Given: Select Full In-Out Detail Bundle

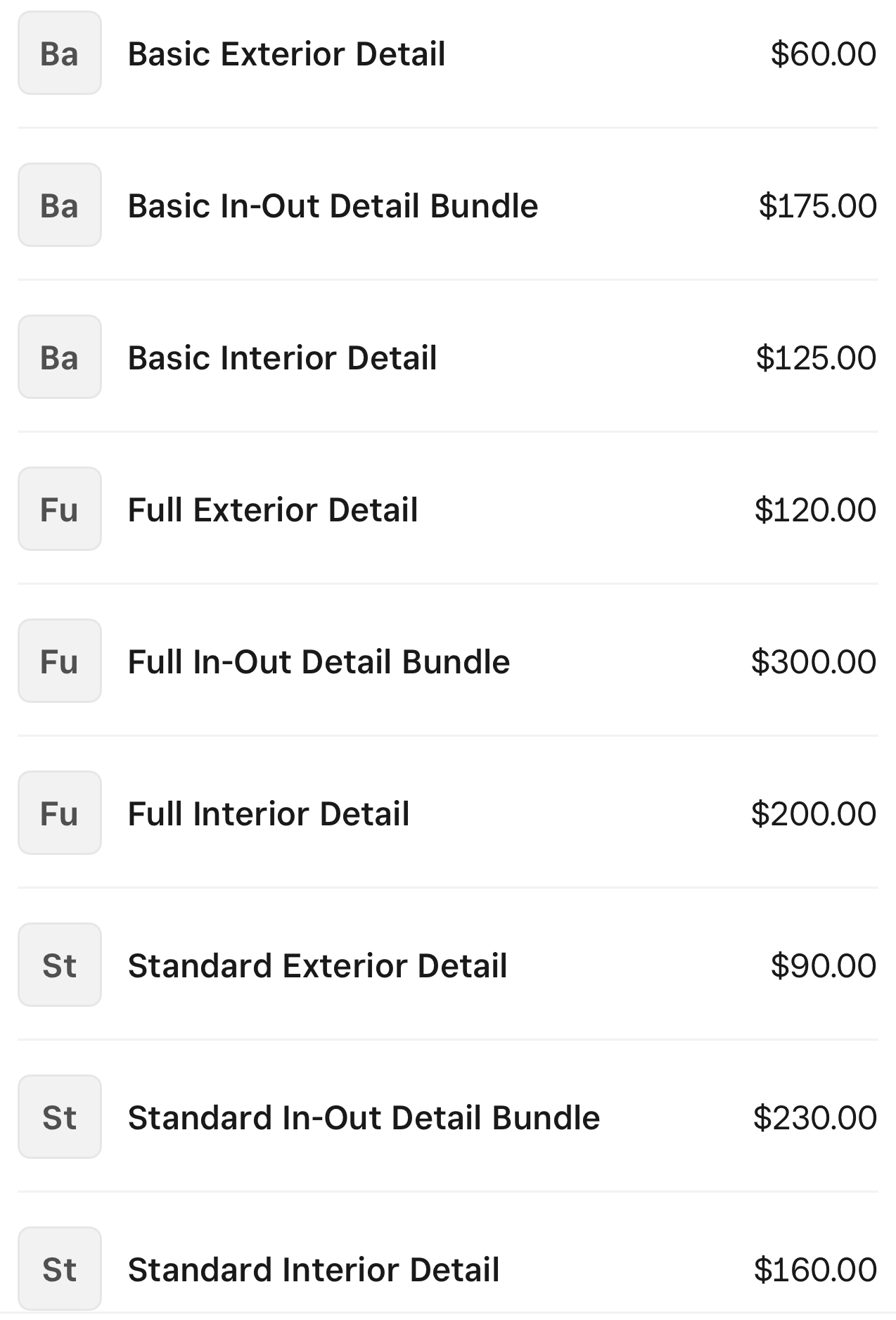Looking at the screenshot, I should click(319, 662).
